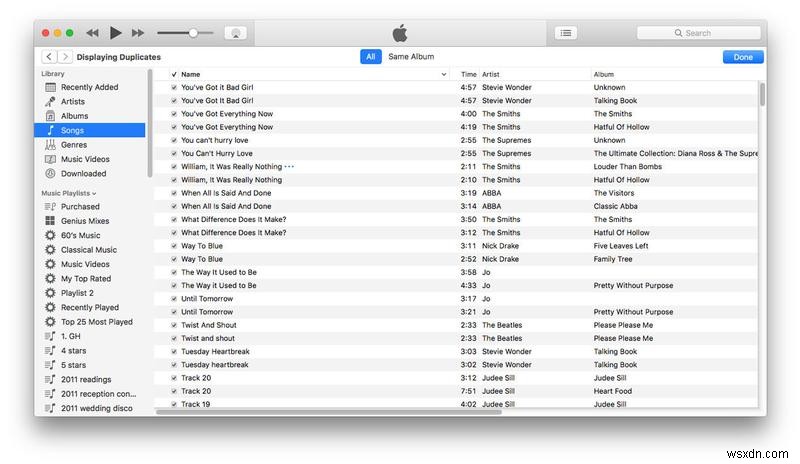Uncheck Until Tomorrow lasting 3:17
Screen dimensions: 800x464
pos(174,299)
